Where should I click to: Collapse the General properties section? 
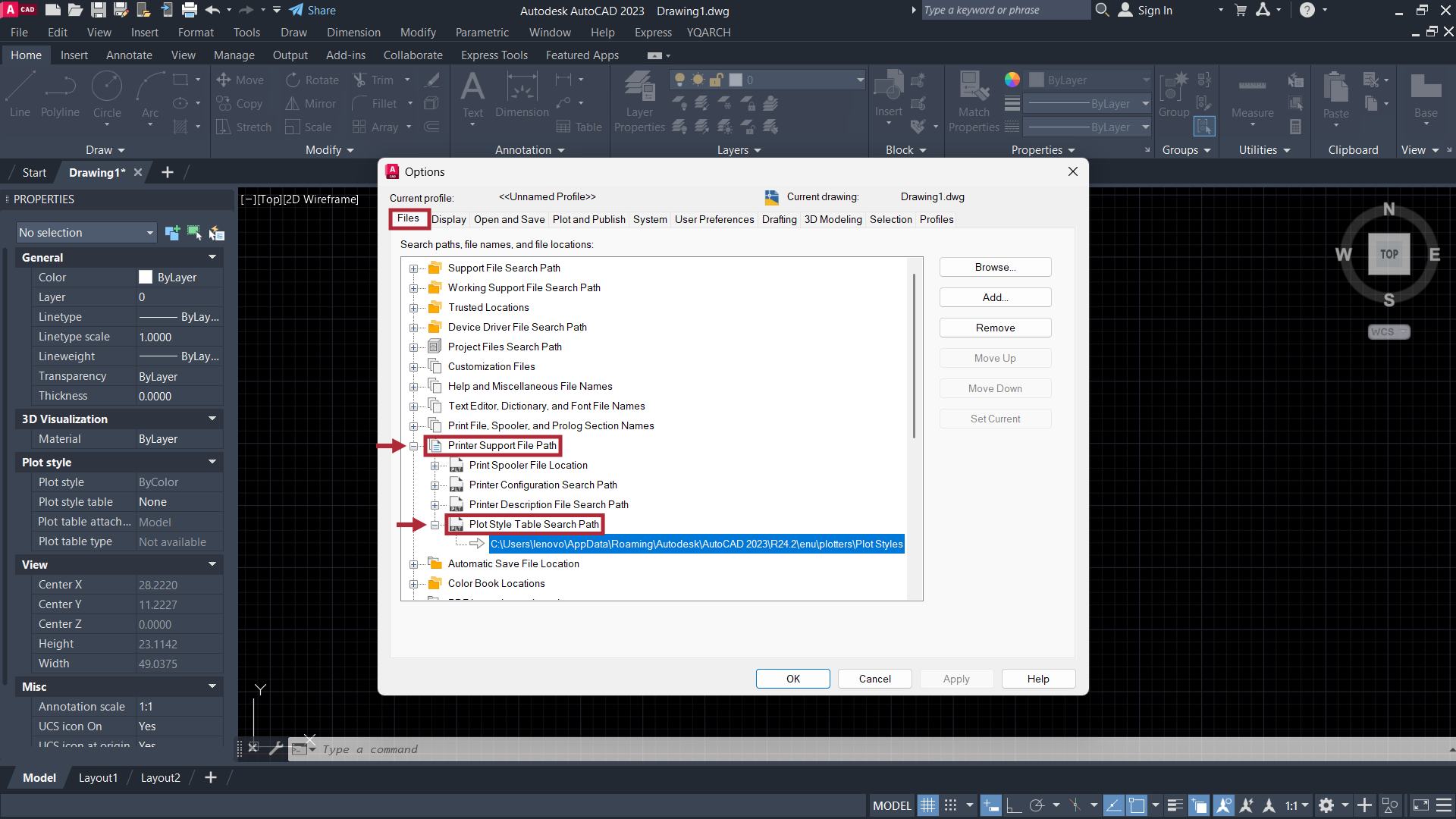click(x=212, y=258)
